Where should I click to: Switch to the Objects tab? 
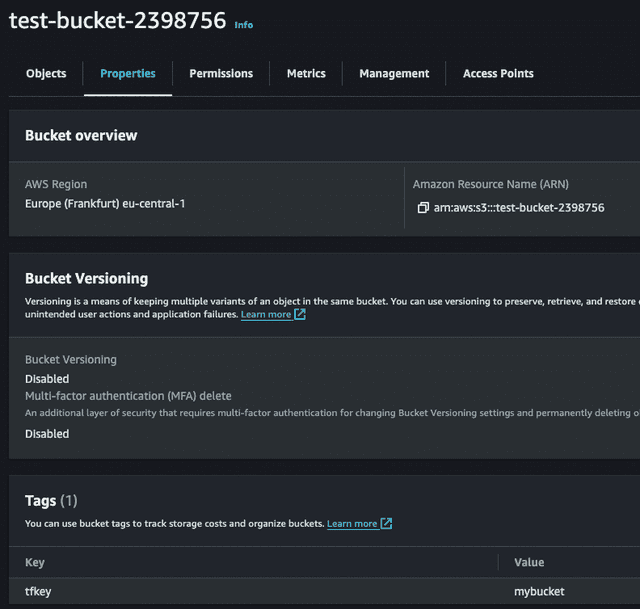[46, 74]
